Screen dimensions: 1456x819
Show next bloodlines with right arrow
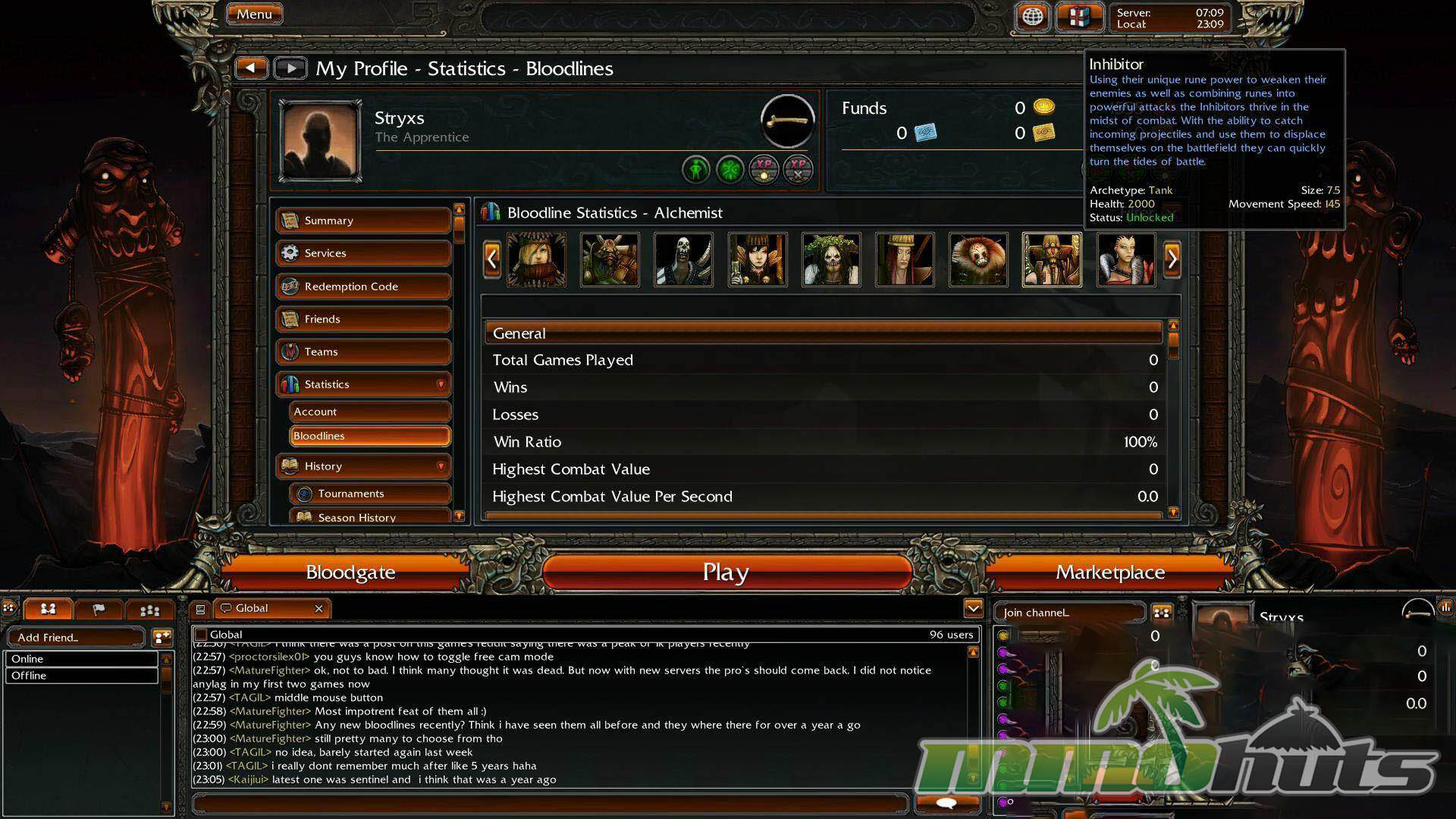[x=1172, y=259]
